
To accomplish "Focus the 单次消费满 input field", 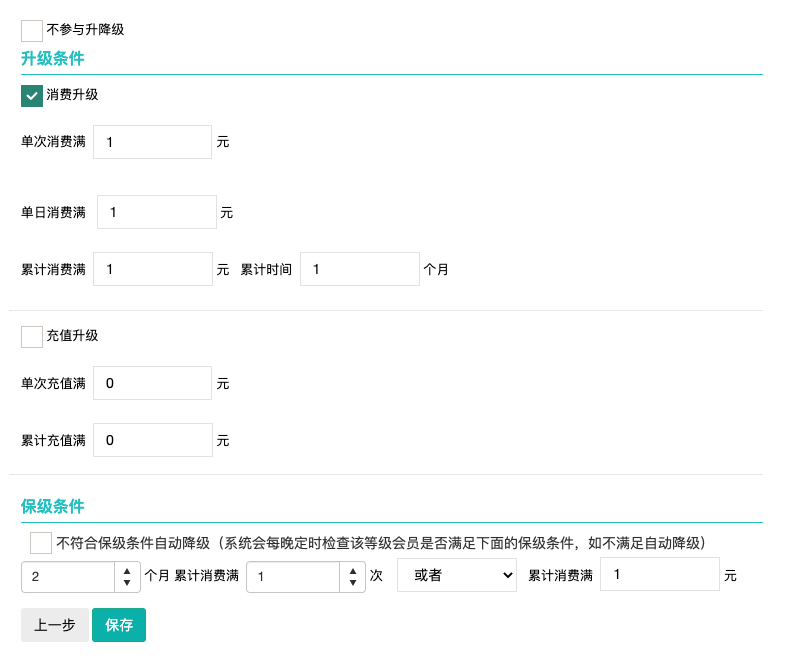I will pyautogui.click(x=153, y=142).
